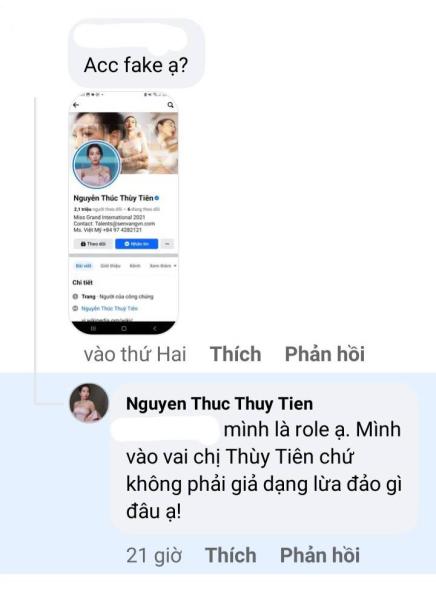Open the three-dot more options button

(x=167, y=244)
